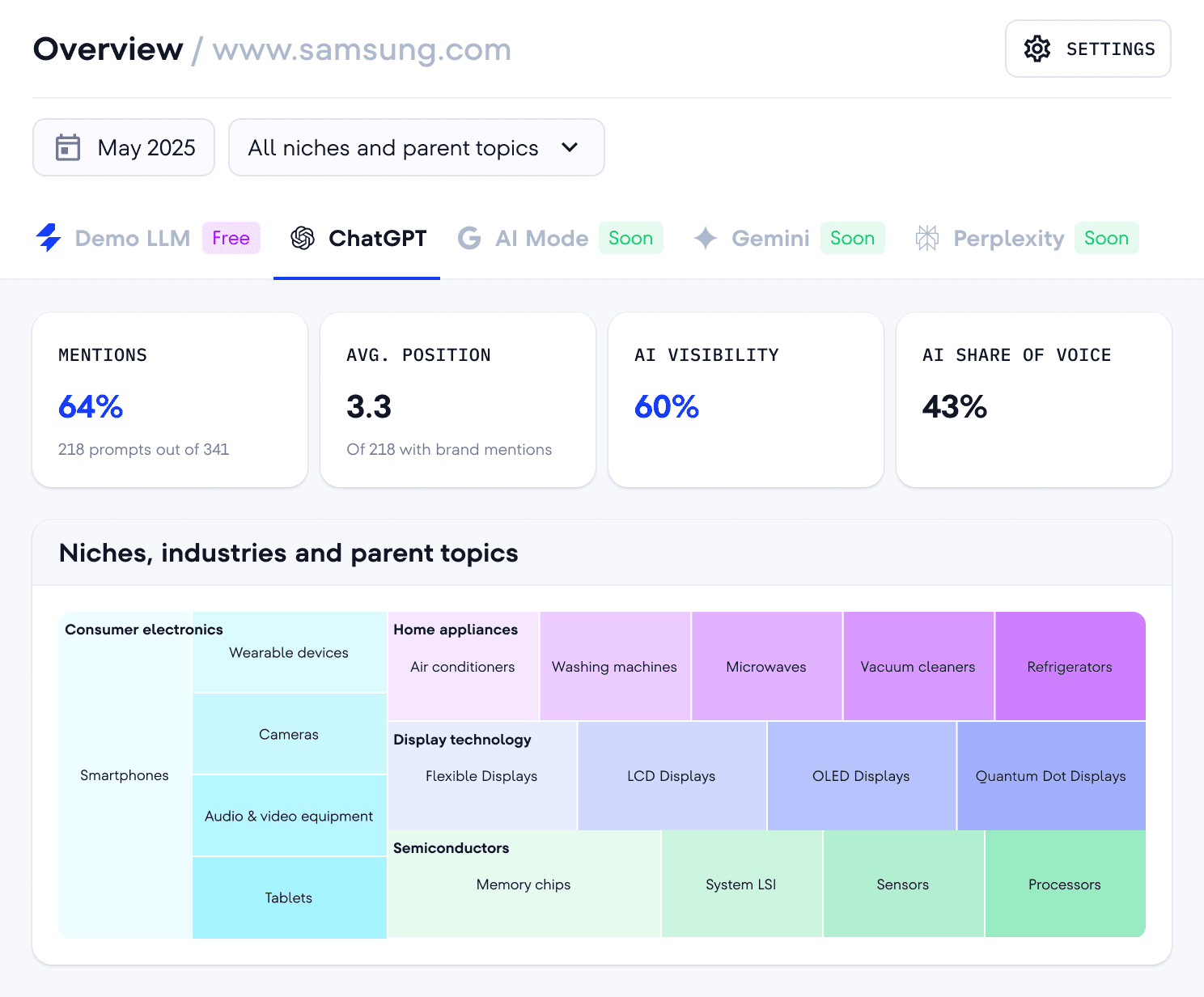The width and height of the screenshot is (1204, 997).
Task: Select the Processors treemap block
Action: (x=1066, y=885)
